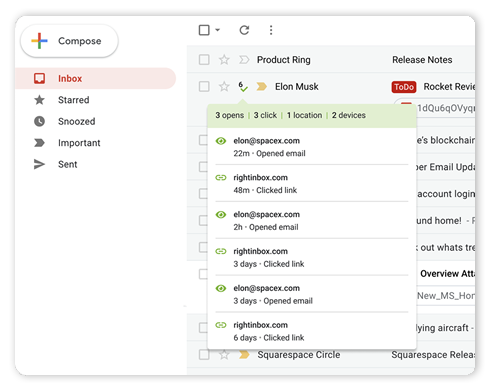The height and width of the screenshot is (390, 490).
Task: Click eye icon for 2h opened email
Action: 221,215
